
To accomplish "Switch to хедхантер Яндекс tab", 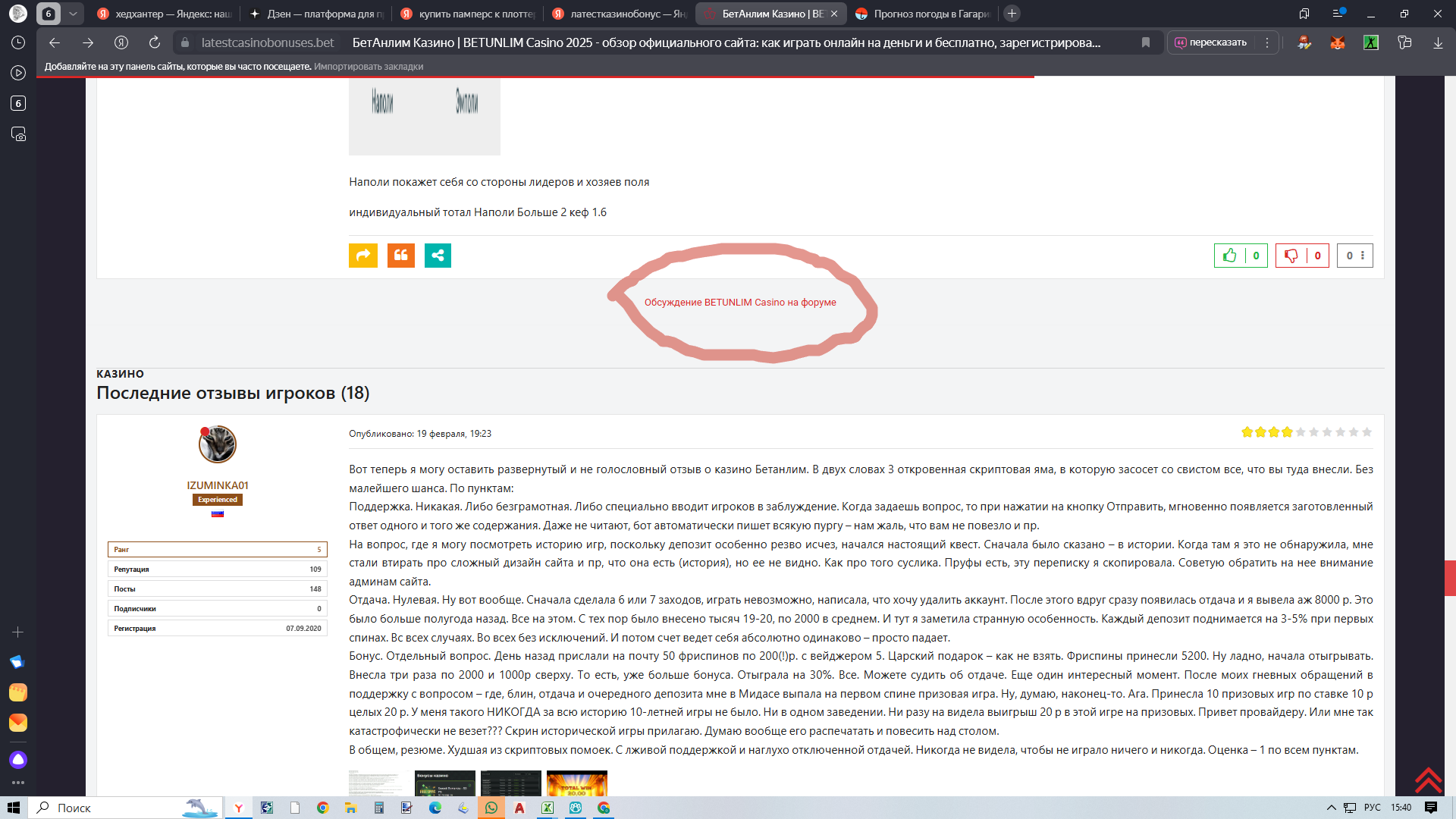I will point(165,14).
